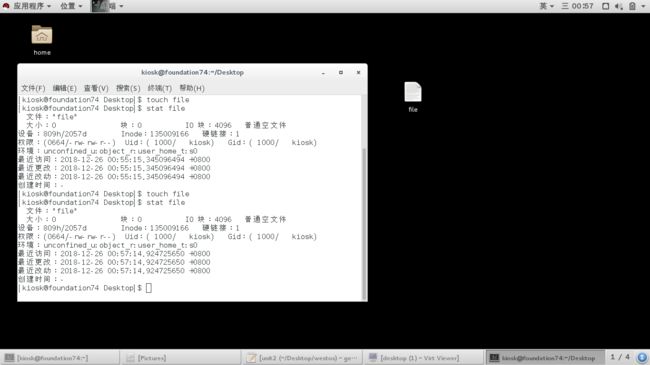
Task: Open the 终端(T) menu
Action: coord(160,88)
